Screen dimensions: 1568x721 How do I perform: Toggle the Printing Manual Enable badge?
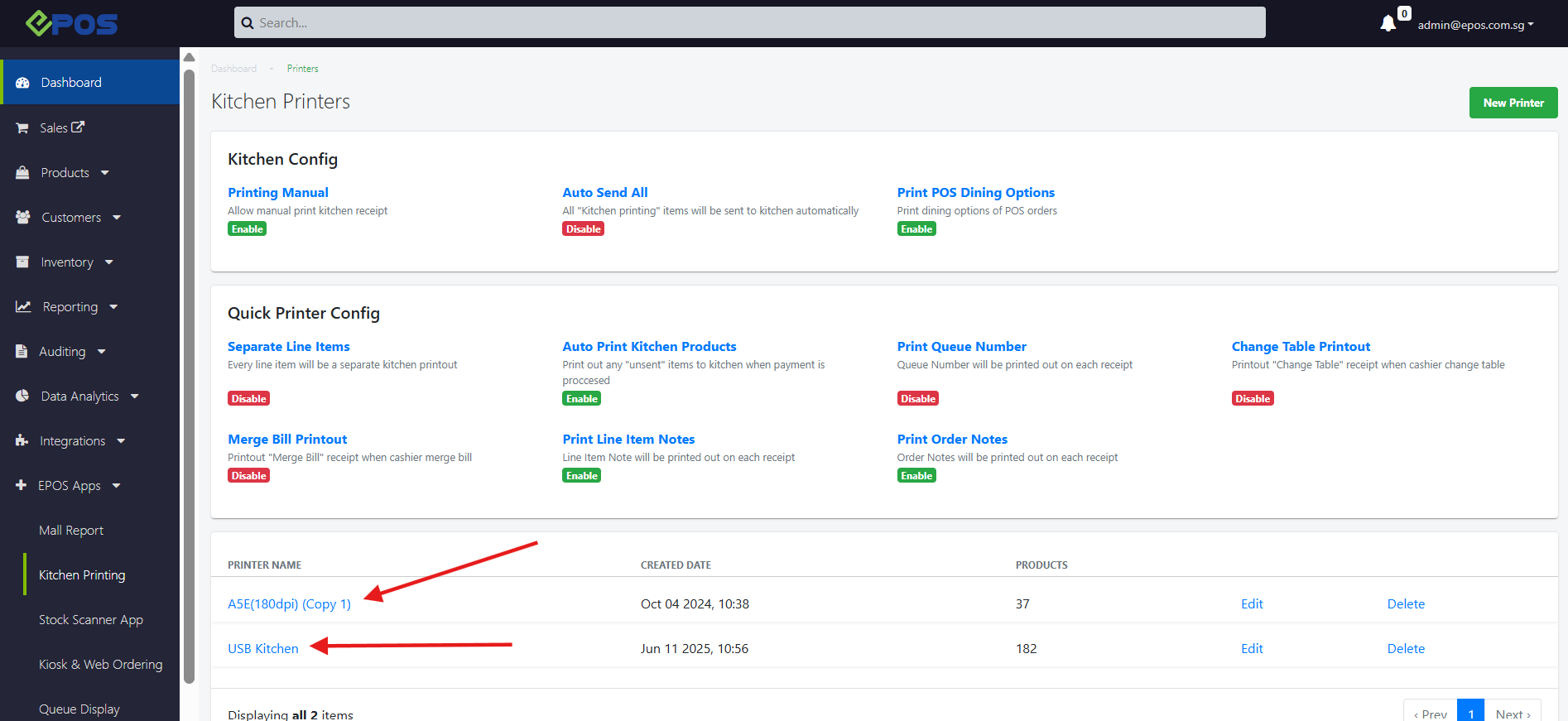(247, 229)
